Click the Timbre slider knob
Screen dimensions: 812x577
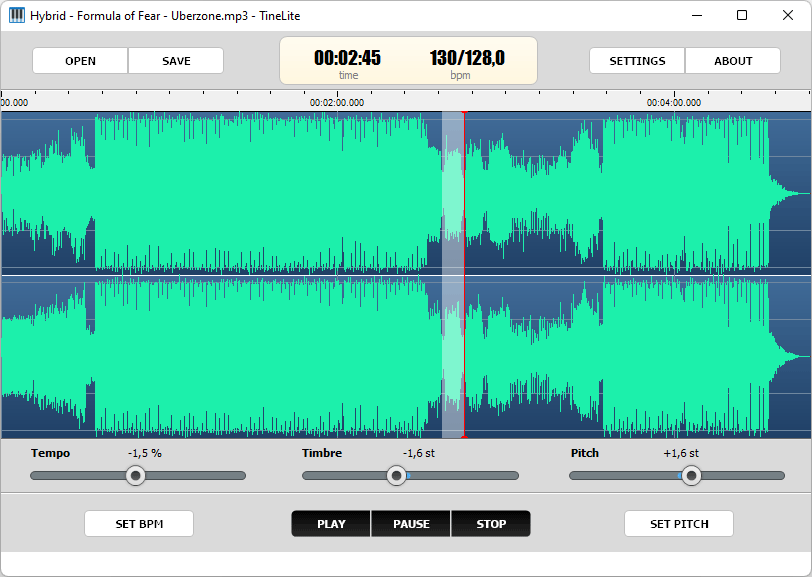click(397, 475)
